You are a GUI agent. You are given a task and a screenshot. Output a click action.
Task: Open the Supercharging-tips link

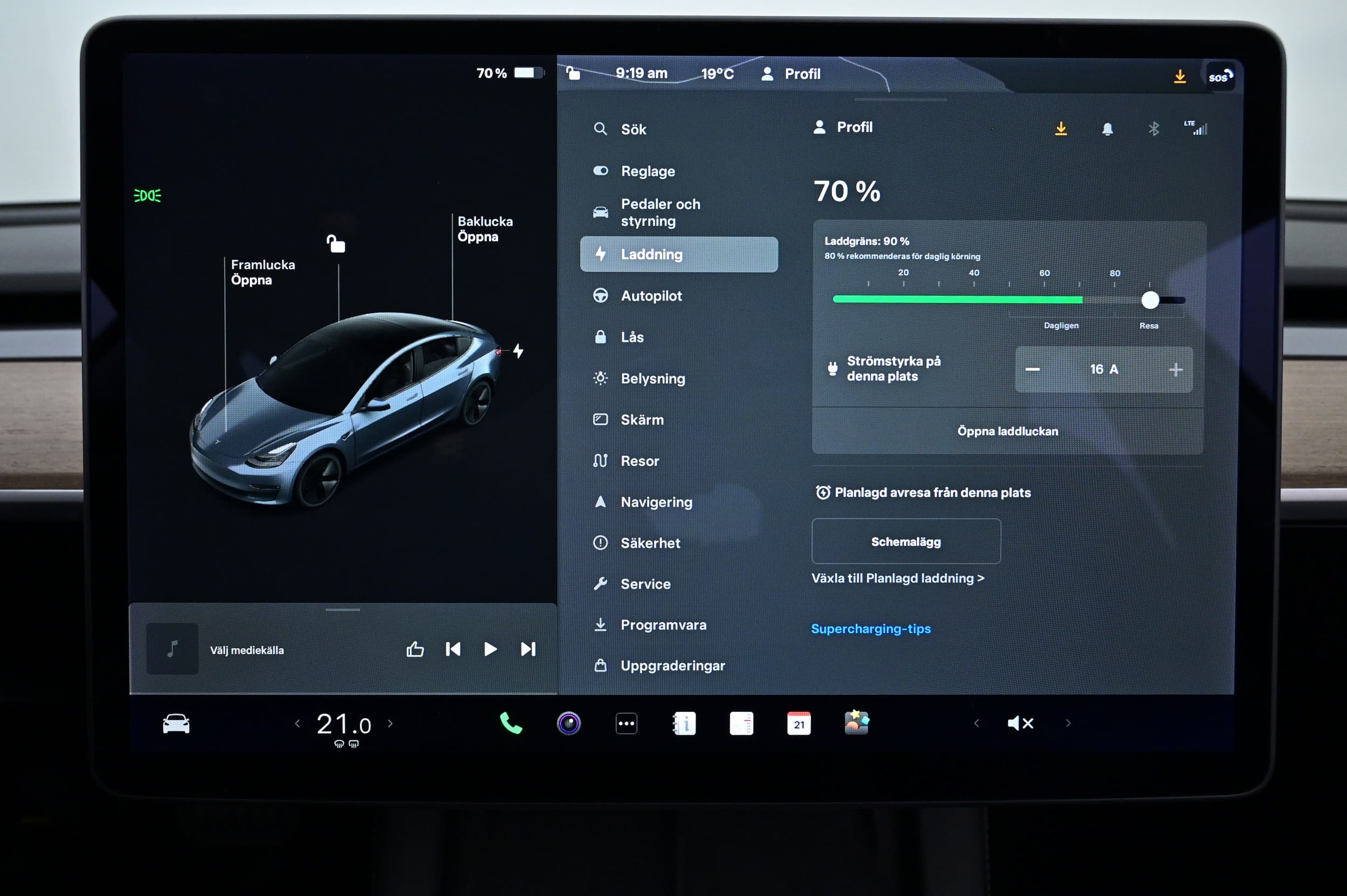(x=871, y=629)
